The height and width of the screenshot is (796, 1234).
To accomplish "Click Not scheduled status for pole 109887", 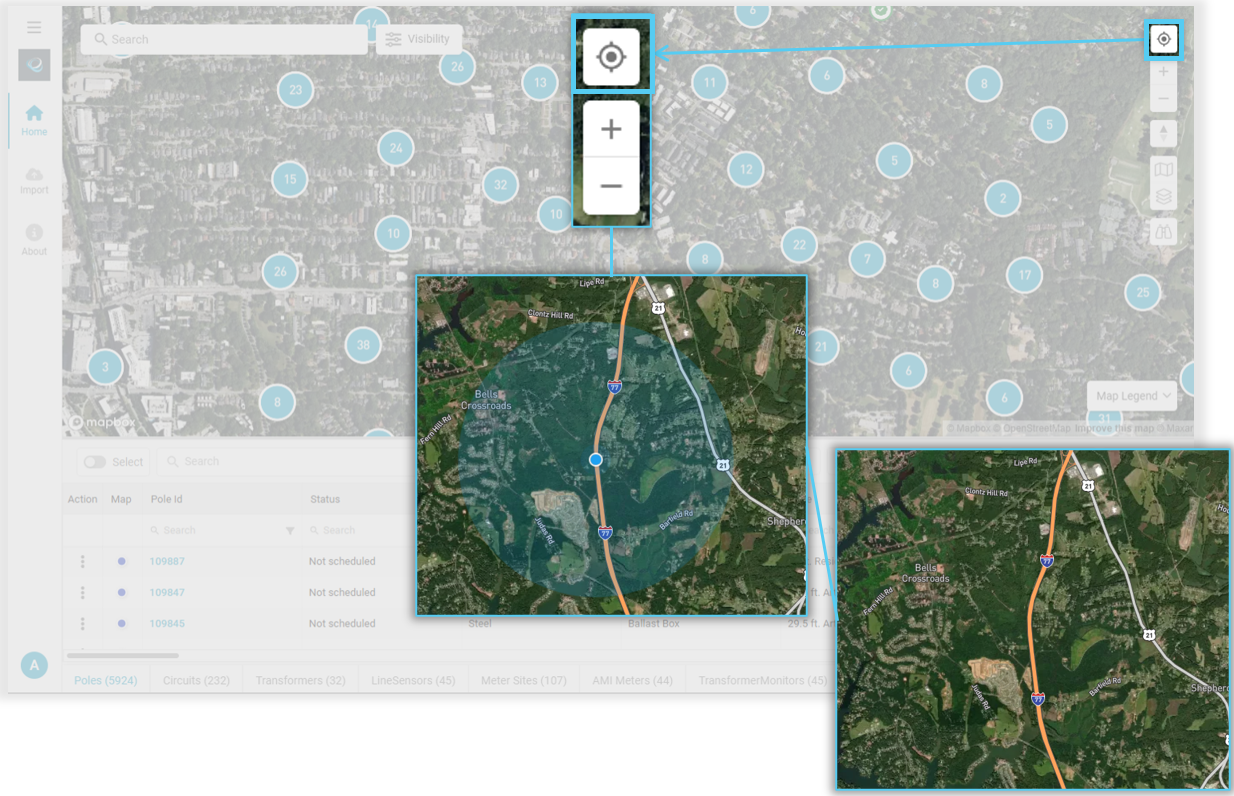I will pyautogui.click(x=342, y=561).
